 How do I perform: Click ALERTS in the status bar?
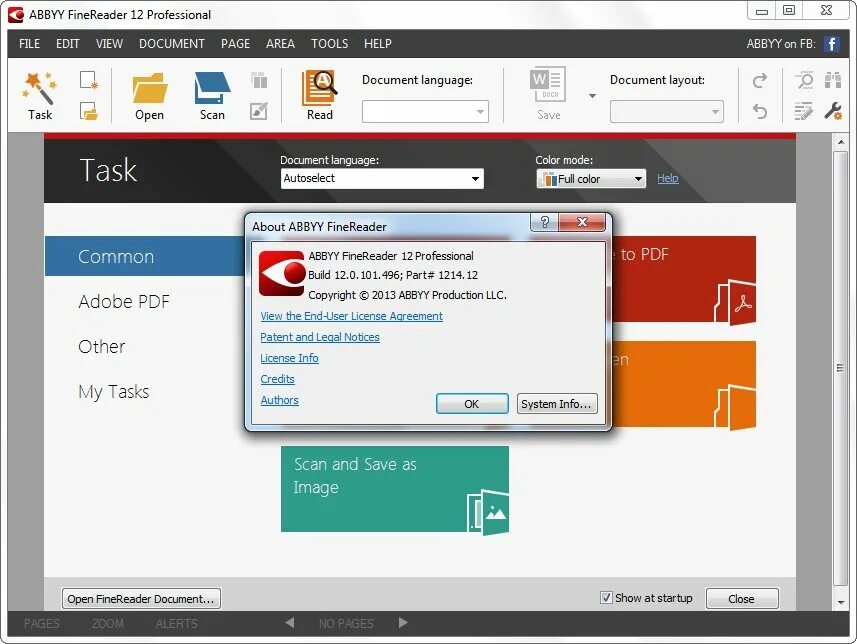click(x=177, y=623)
